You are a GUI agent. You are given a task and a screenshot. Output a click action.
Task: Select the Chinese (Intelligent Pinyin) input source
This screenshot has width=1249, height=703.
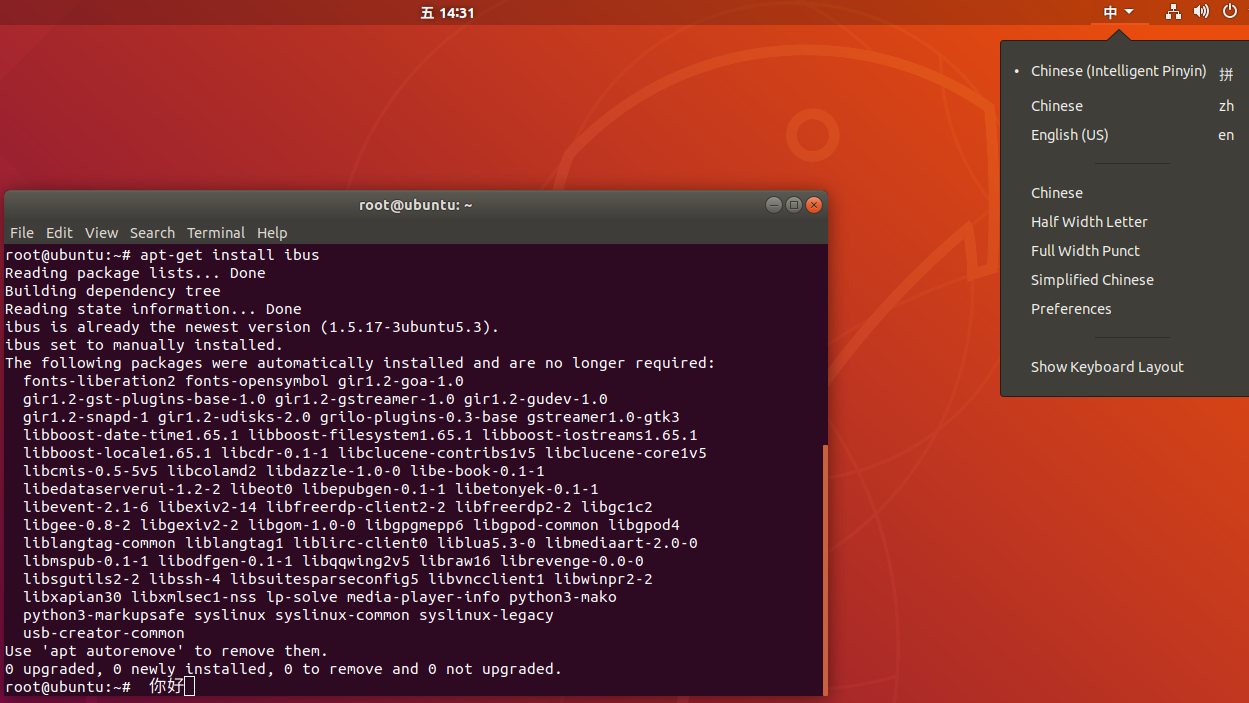[x=1118, y=71]
